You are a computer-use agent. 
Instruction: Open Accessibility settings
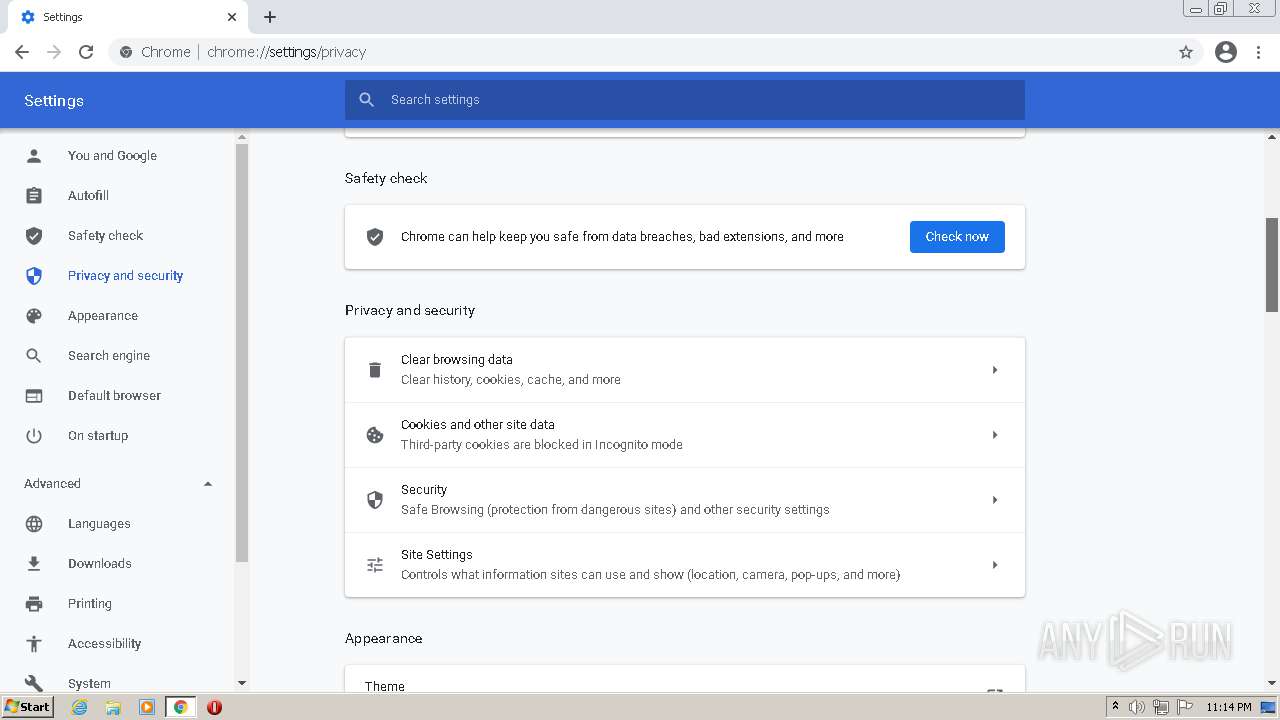pos(104,644)
